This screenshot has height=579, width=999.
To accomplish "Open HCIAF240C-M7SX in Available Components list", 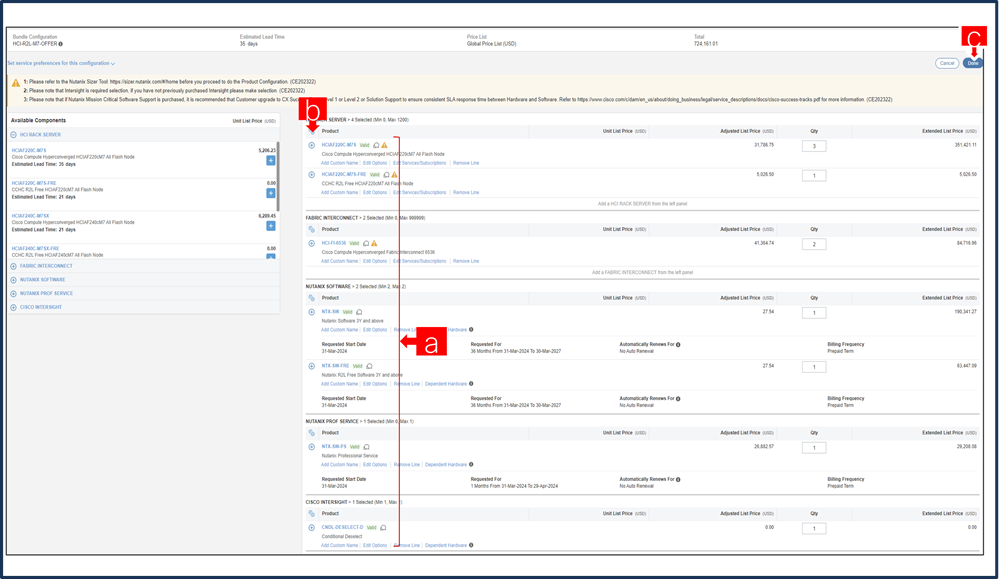I will [30, 216].
